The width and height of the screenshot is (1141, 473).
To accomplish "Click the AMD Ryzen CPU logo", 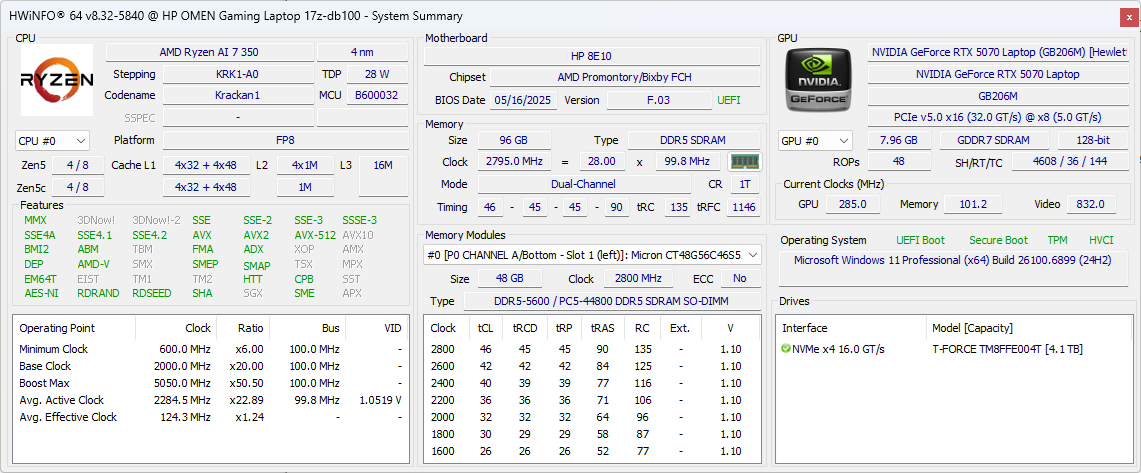I will (x=57, y=81).
